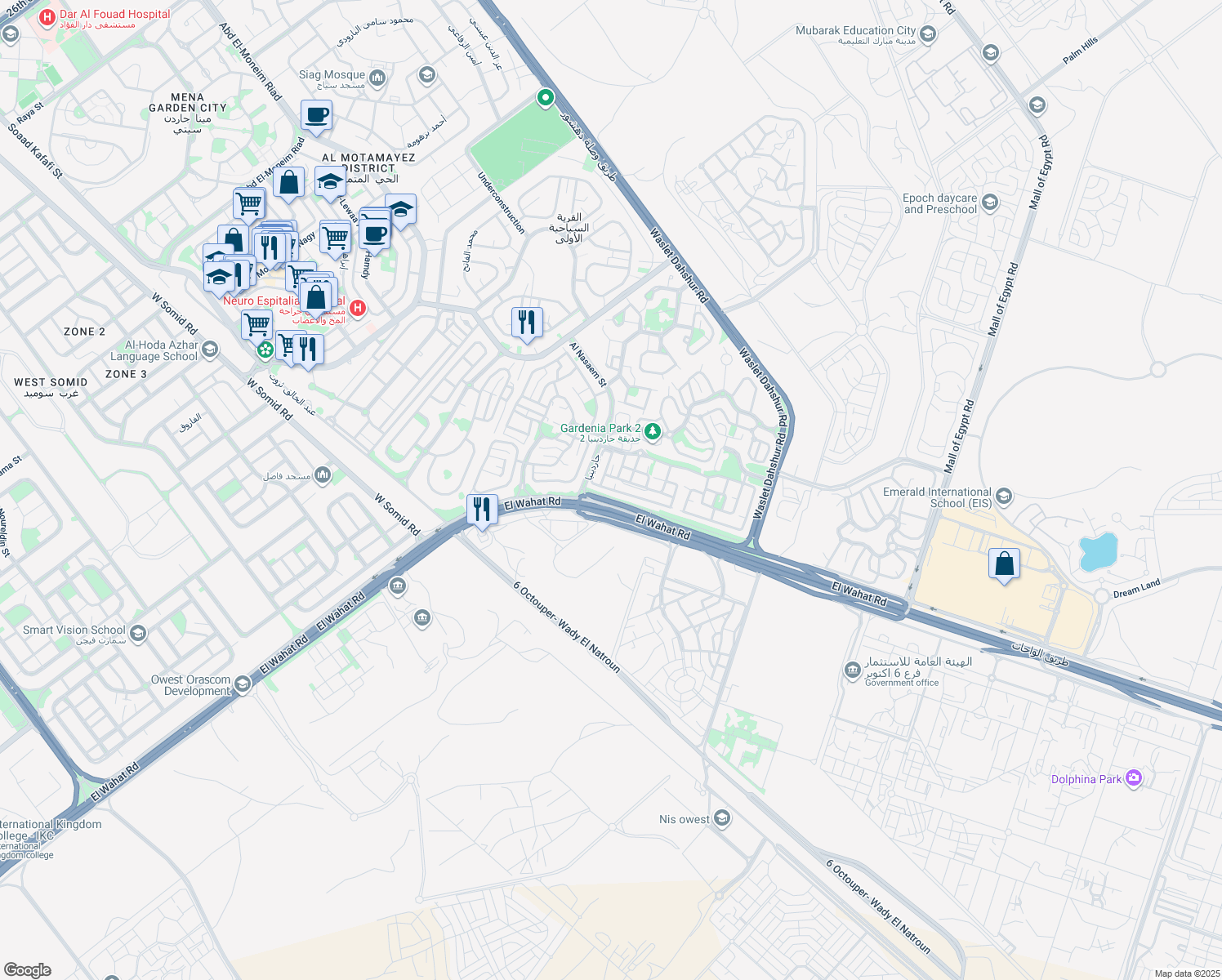Open the coffee cup marker near Mena Garden City
The height and width of the screenshot is (980, 1222).
point(316,117)
